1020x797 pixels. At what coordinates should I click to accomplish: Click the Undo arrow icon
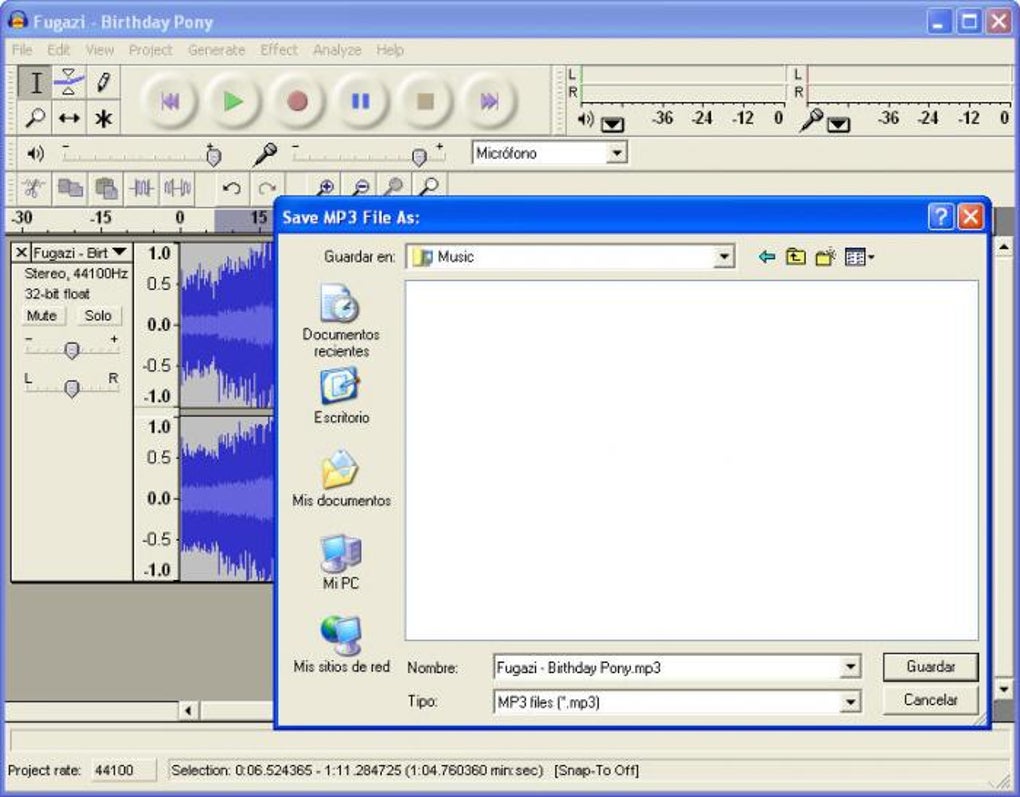pyautogui.click(x=232, y=189)
